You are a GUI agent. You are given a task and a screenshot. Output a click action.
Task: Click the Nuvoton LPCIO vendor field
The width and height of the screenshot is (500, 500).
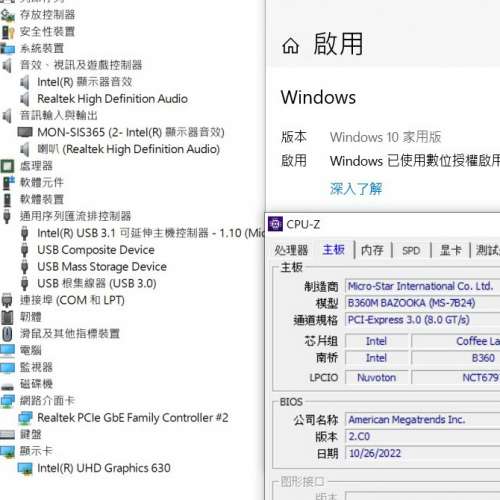click(377, 378)
